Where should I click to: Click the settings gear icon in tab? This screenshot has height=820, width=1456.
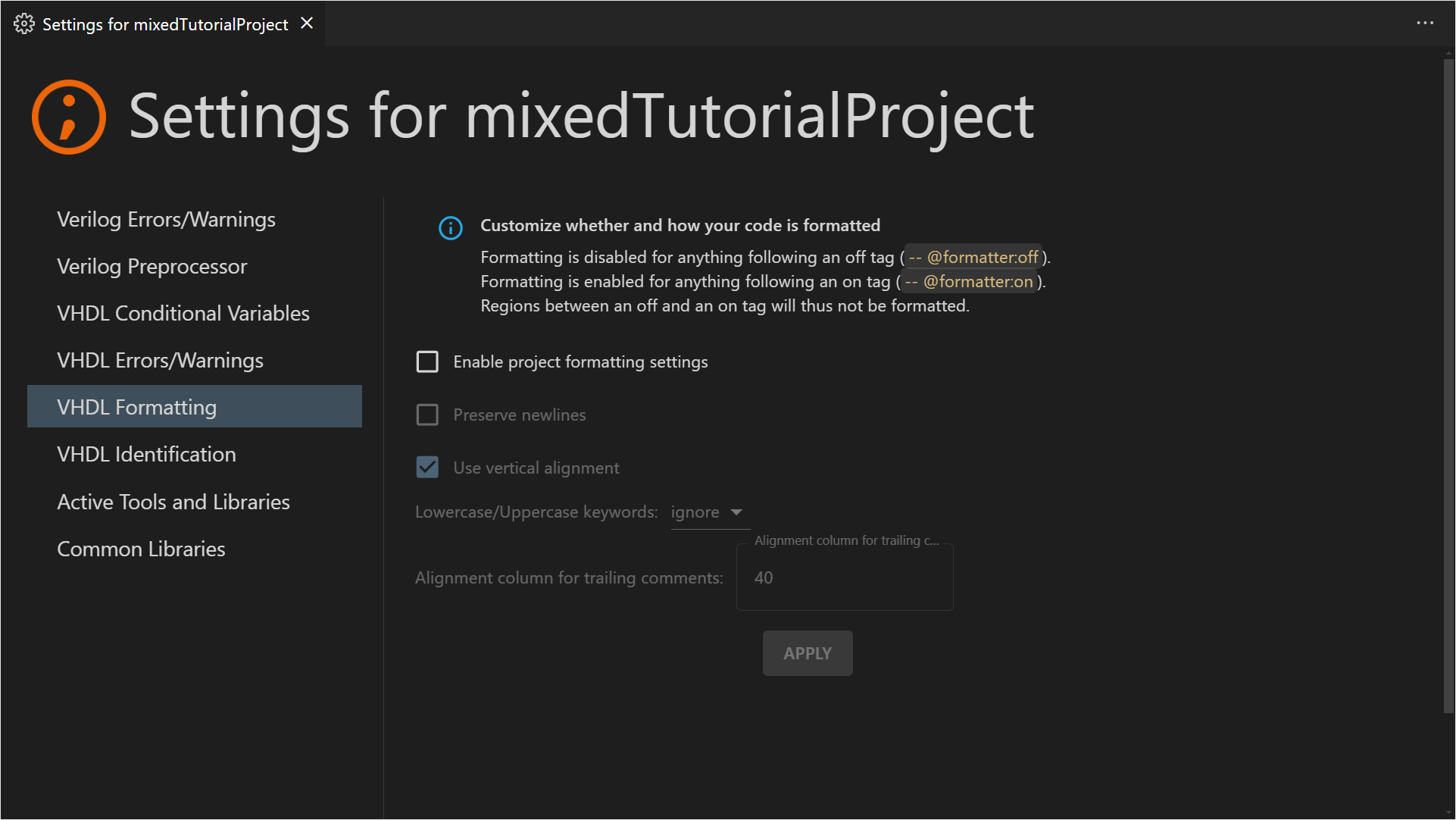pos(23,24)
